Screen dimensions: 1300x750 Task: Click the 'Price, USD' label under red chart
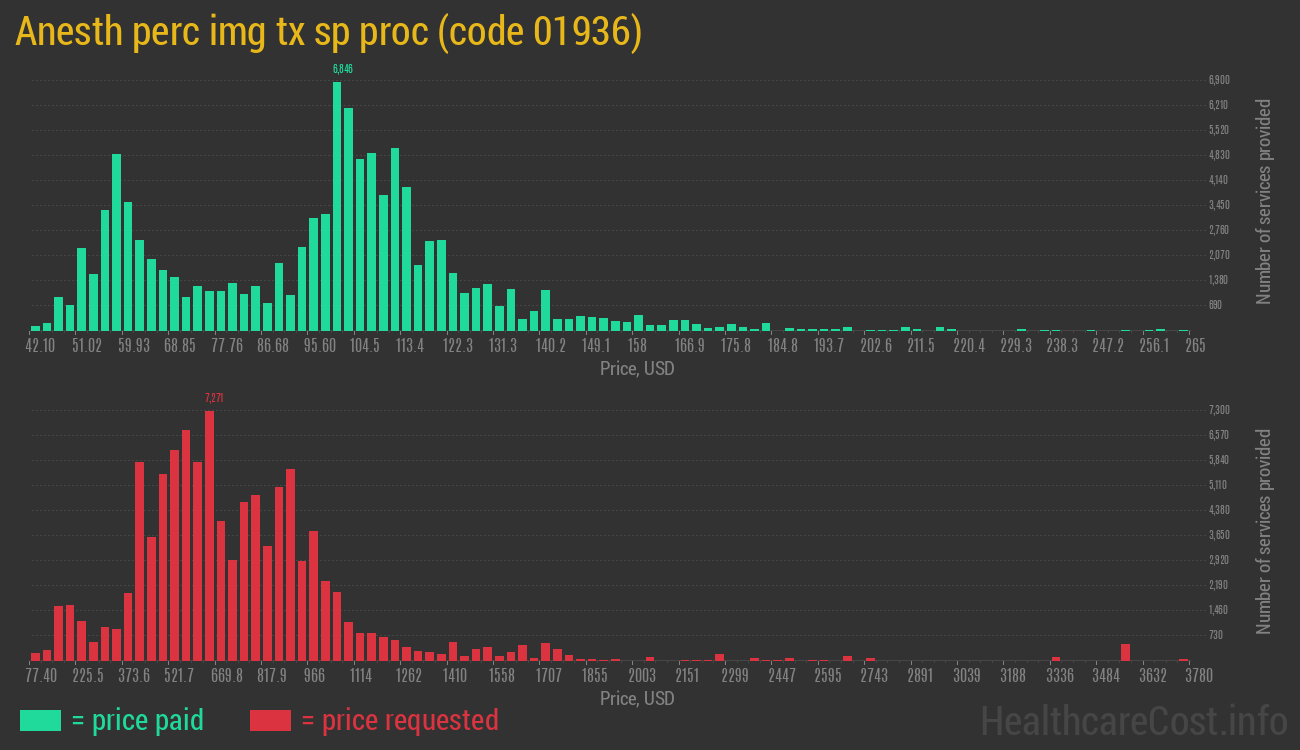[637, 698]
